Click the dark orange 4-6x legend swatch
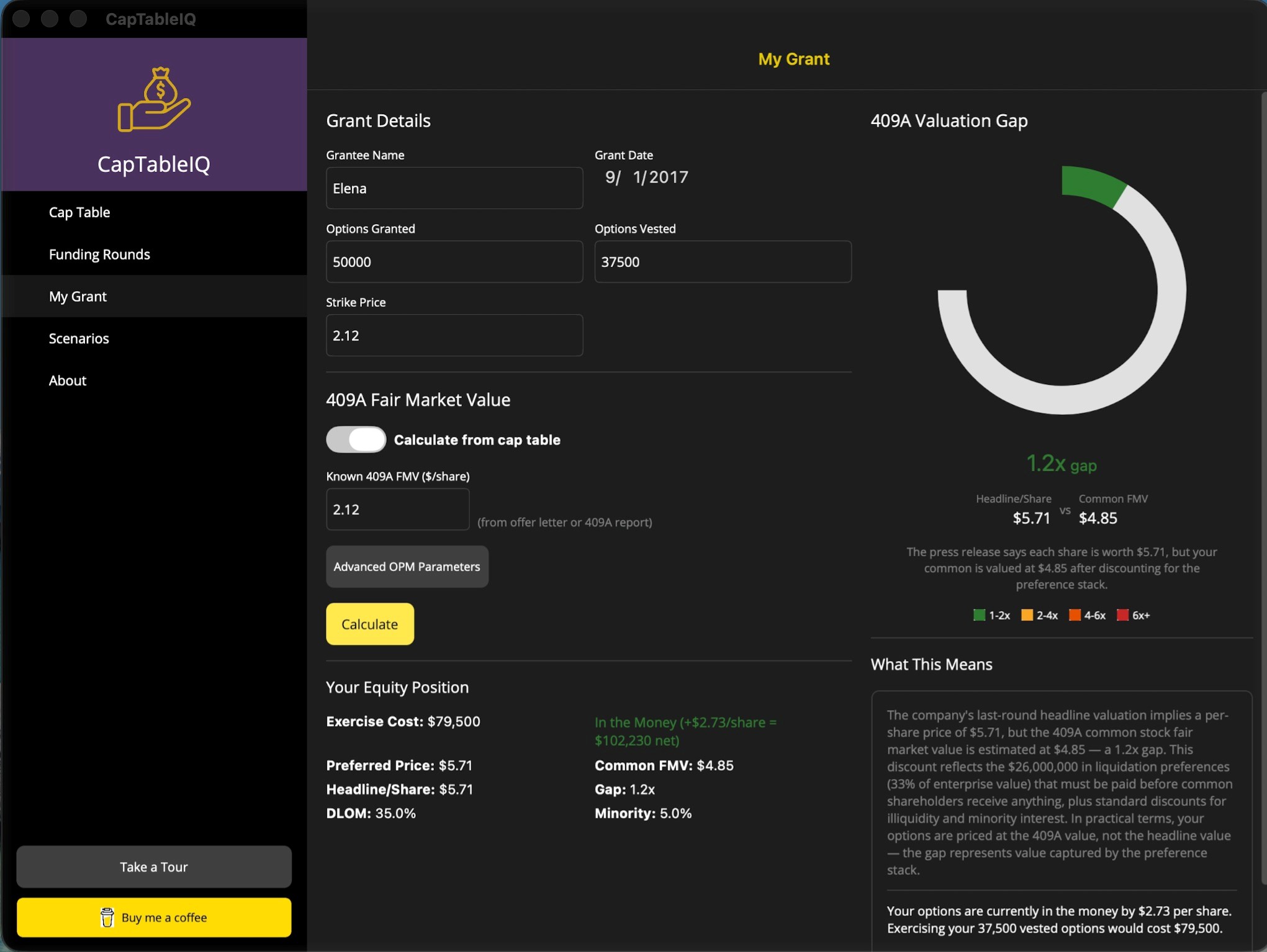 [1074, 615]
